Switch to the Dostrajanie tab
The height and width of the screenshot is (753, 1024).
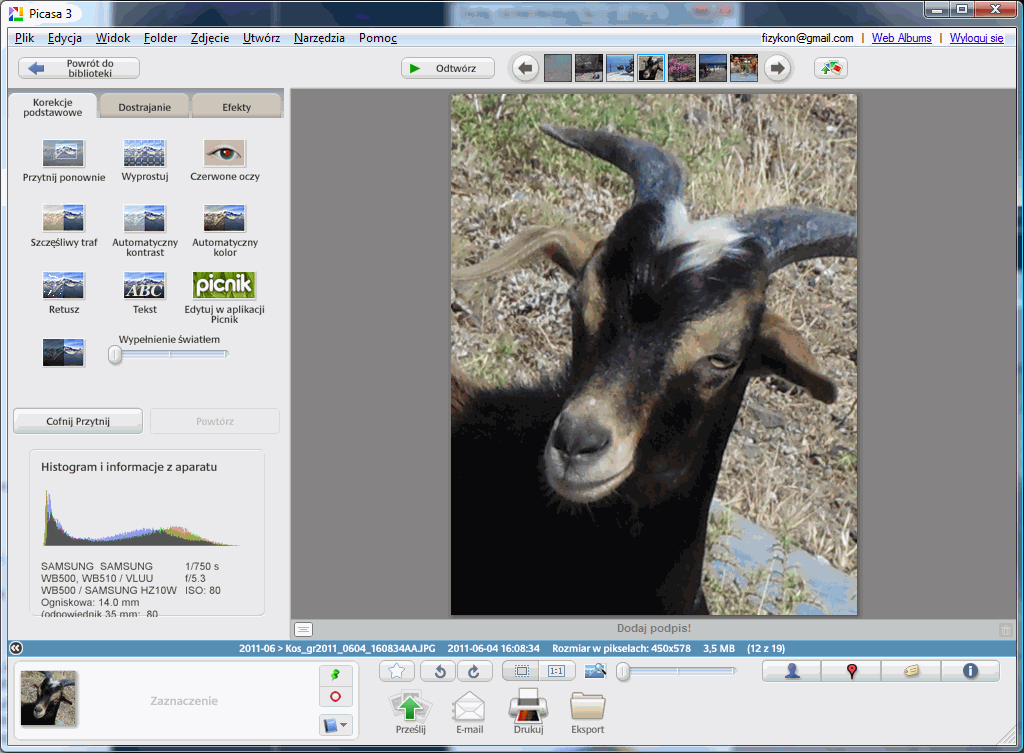(x=144, y=107)
